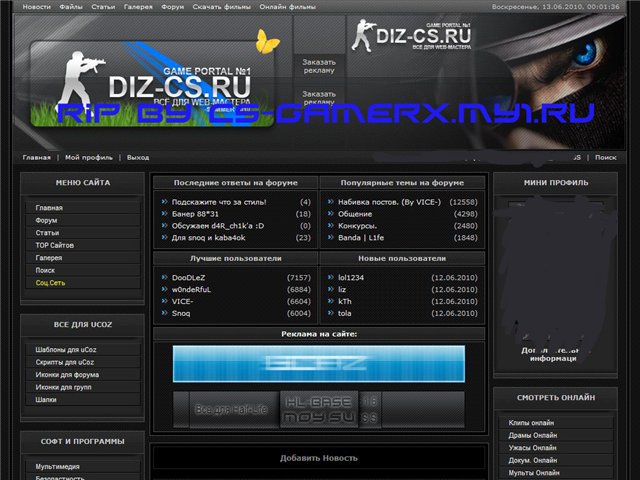Image resolution: width=640 pixels, height=480 pixels.
Task: Open Мой профиль link
Action: (x=89, y=158)
